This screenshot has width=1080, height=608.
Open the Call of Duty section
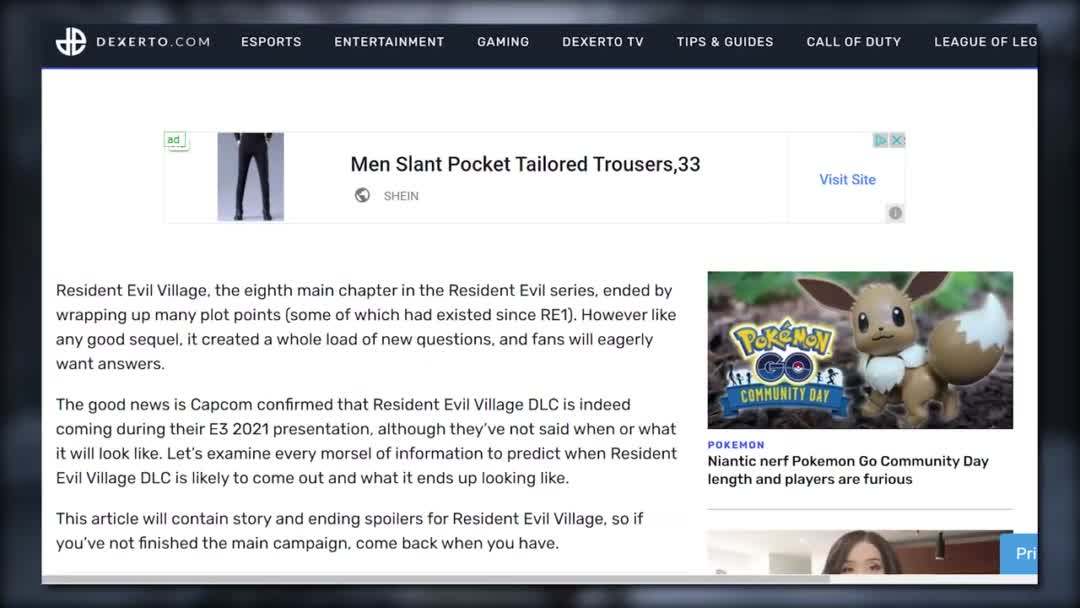(853, 42)
